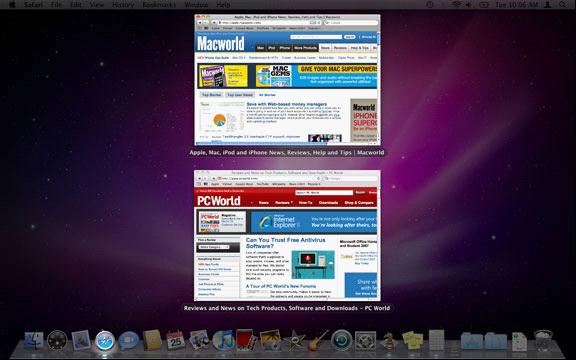Open iCal calendar showing 25

176,340
